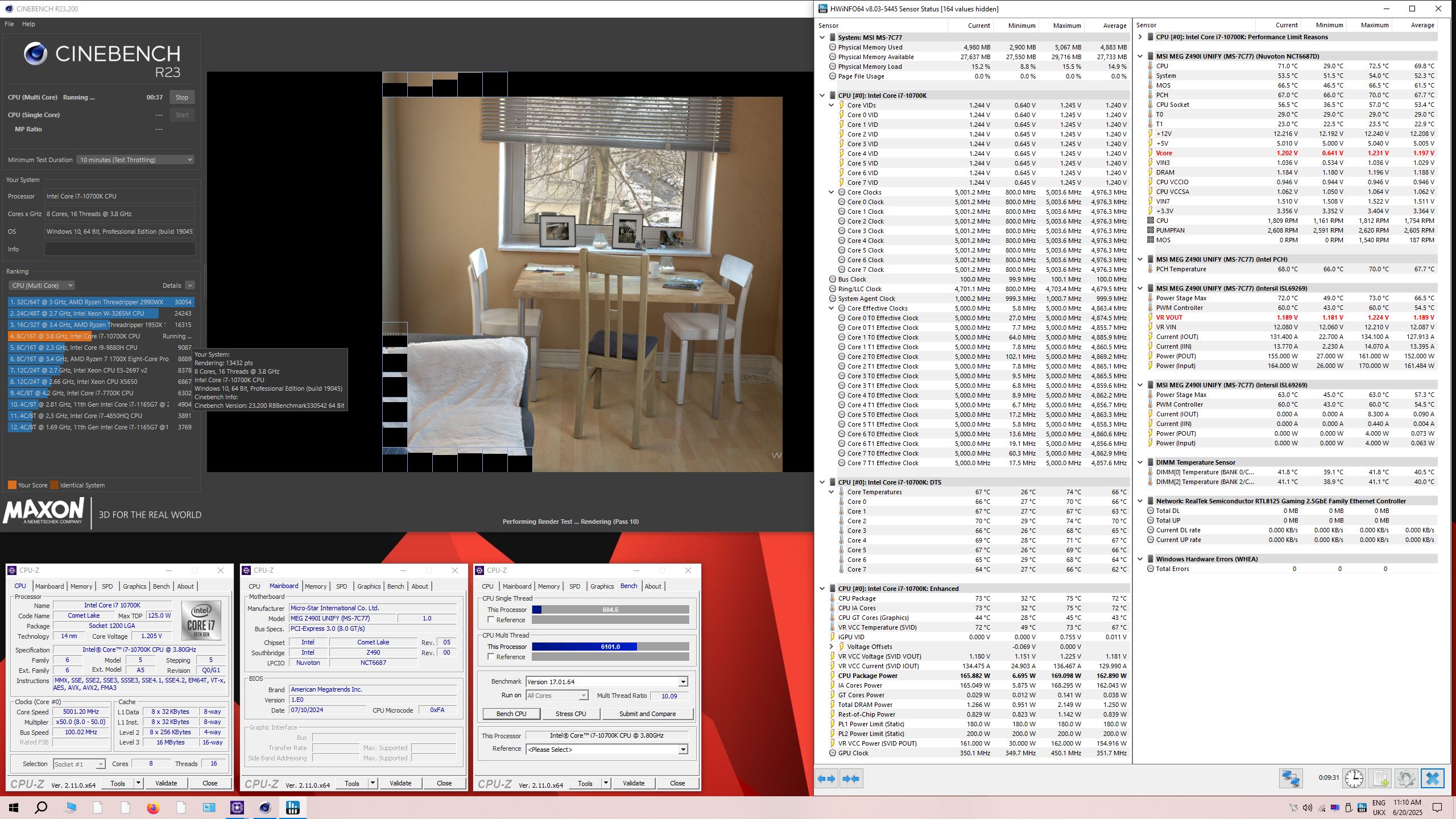
Task: Click the HWiNFO expand columns arrows icon
Action: (x=828, y=779)
